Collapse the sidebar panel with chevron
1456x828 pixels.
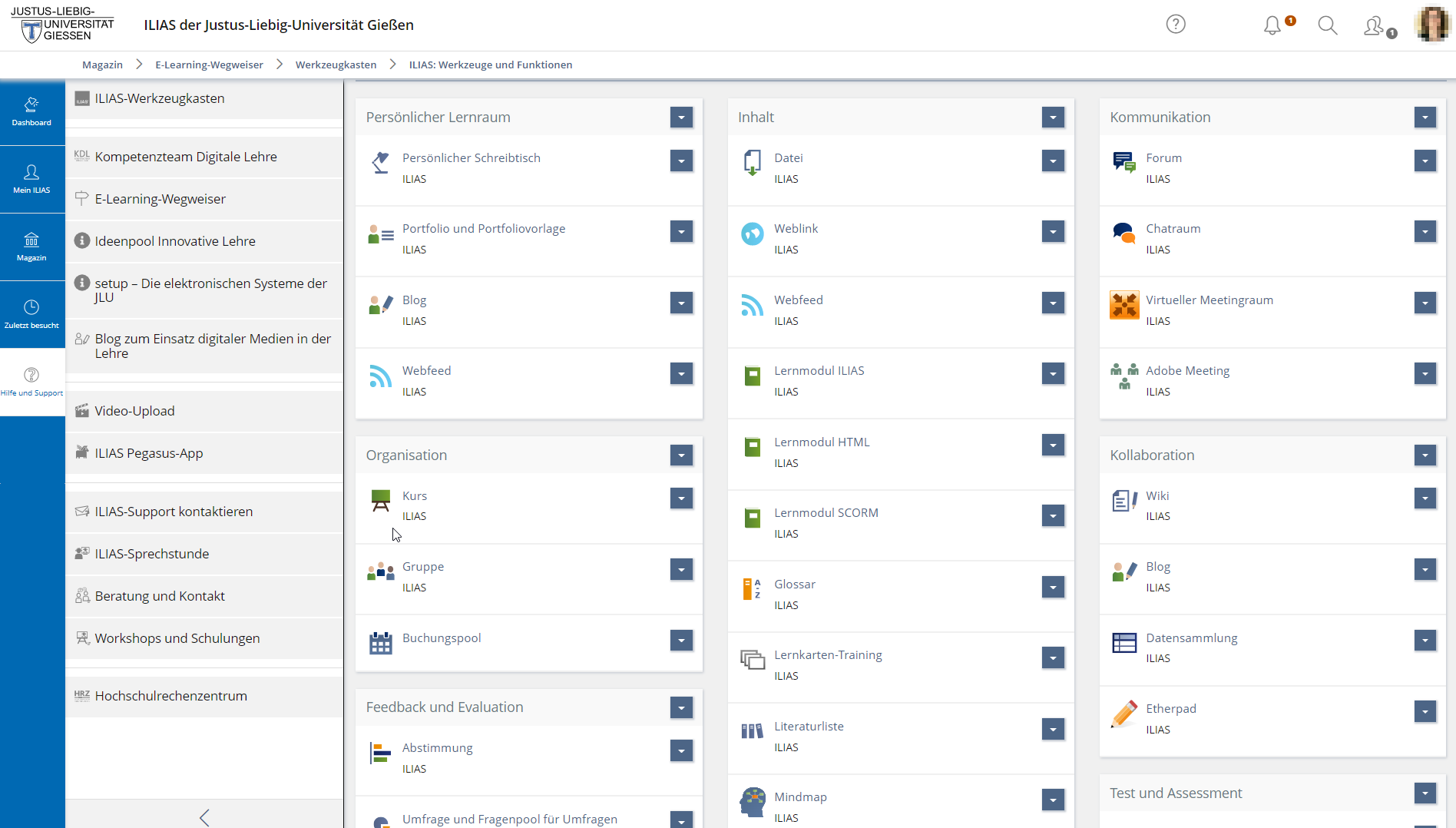point(204,817)
